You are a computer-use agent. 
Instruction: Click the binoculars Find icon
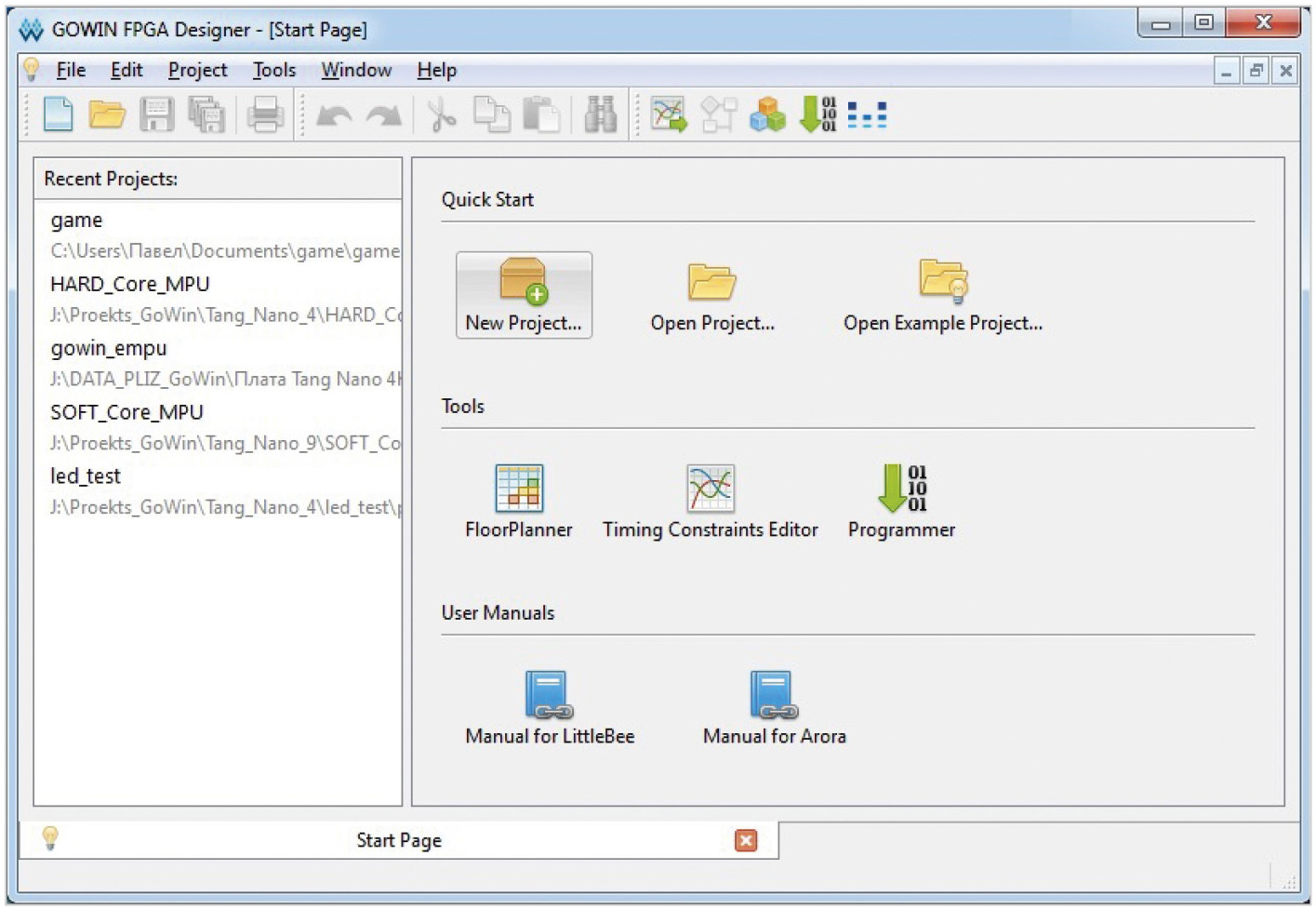(601, 115)
